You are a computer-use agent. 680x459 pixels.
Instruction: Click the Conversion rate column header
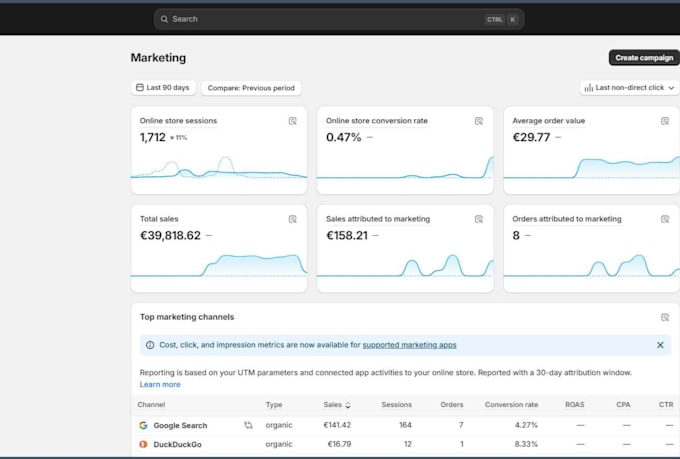512,404
